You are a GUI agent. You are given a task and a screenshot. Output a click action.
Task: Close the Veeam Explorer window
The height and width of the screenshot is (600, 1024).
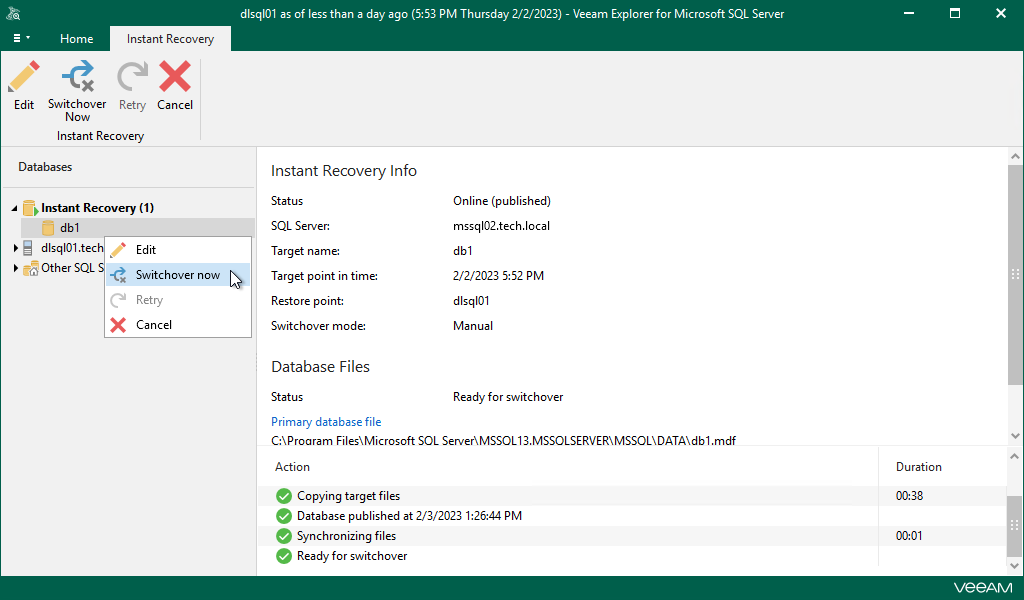[1000, 13]
